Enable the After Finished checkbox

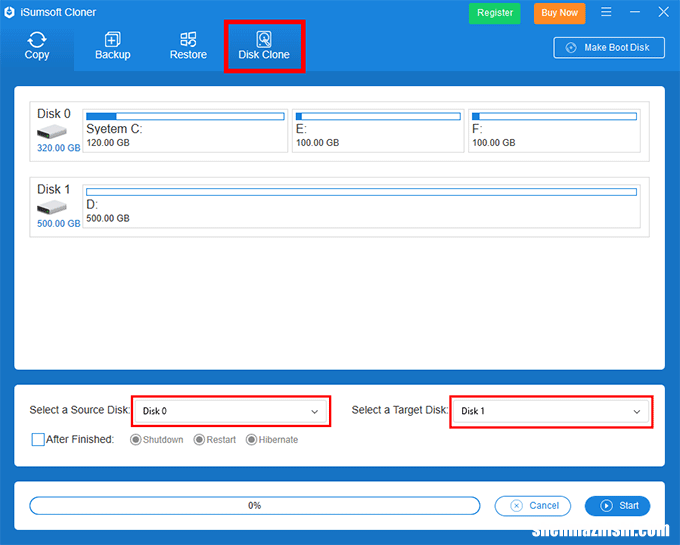click(38, 439)
